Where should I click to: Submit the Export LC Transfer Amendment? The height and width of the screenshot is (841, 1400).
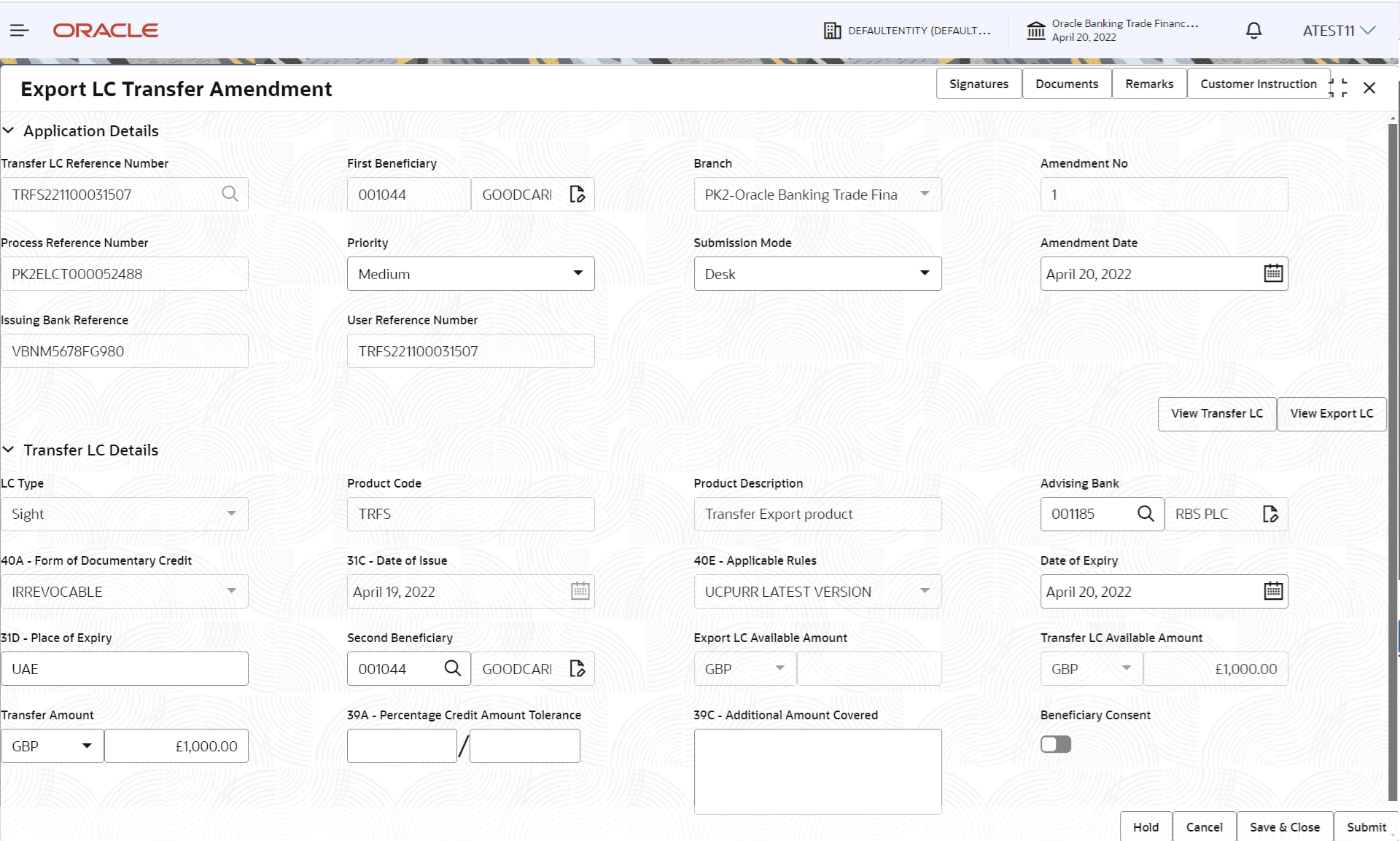click(x=1366, y=826)
